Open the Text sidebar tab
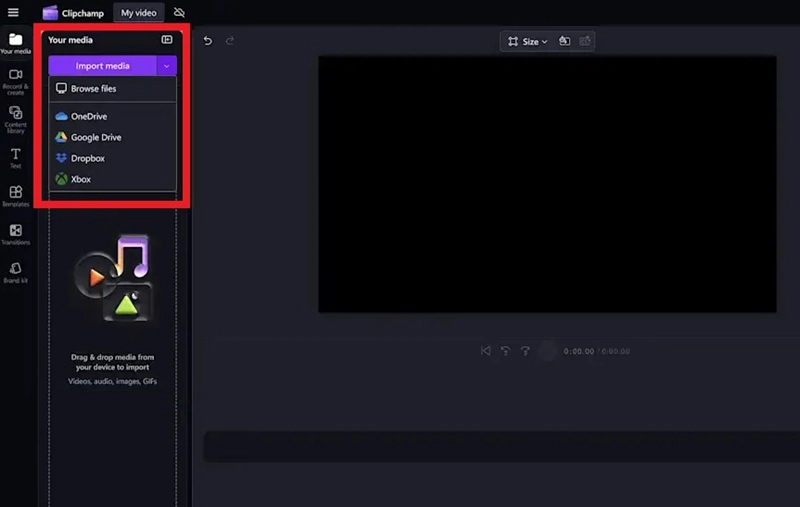This screenshot has width=800, height=507. (15, 158)
